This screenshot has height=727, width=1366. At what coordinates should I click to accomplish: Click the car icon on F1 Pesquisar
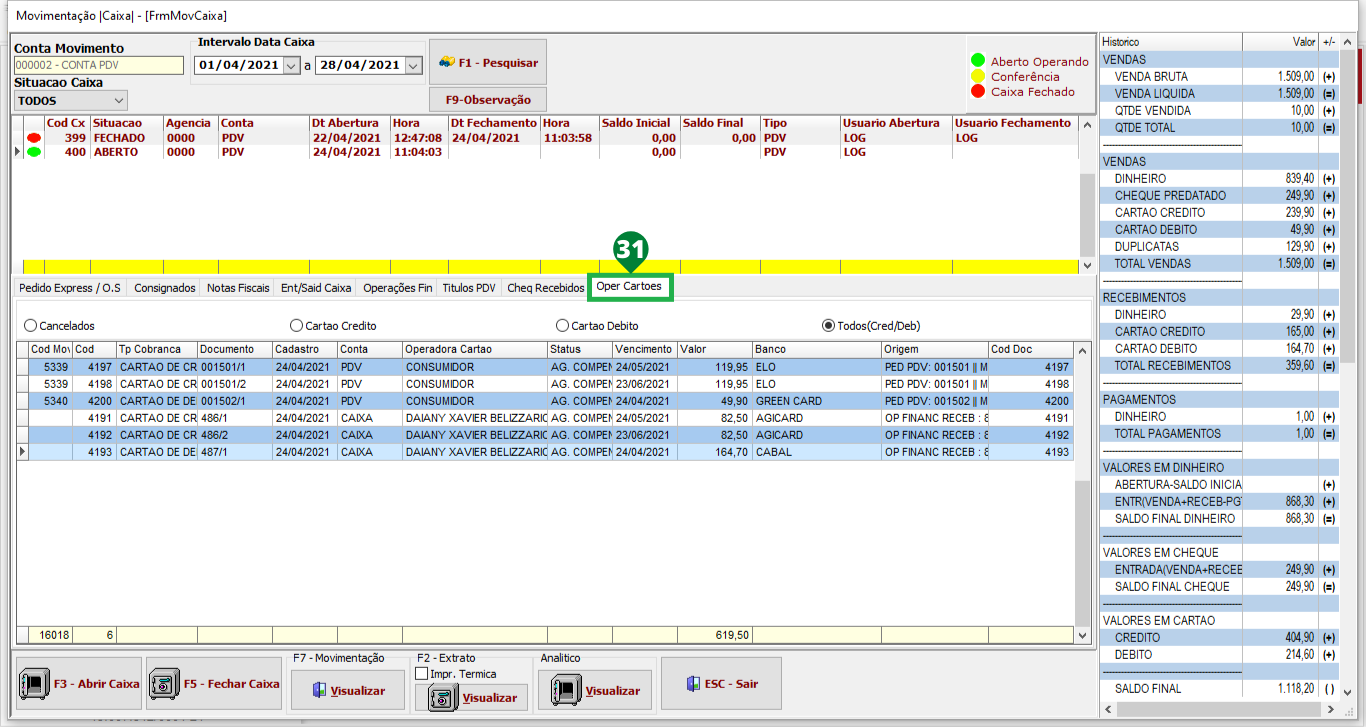(x=447, y=62)
